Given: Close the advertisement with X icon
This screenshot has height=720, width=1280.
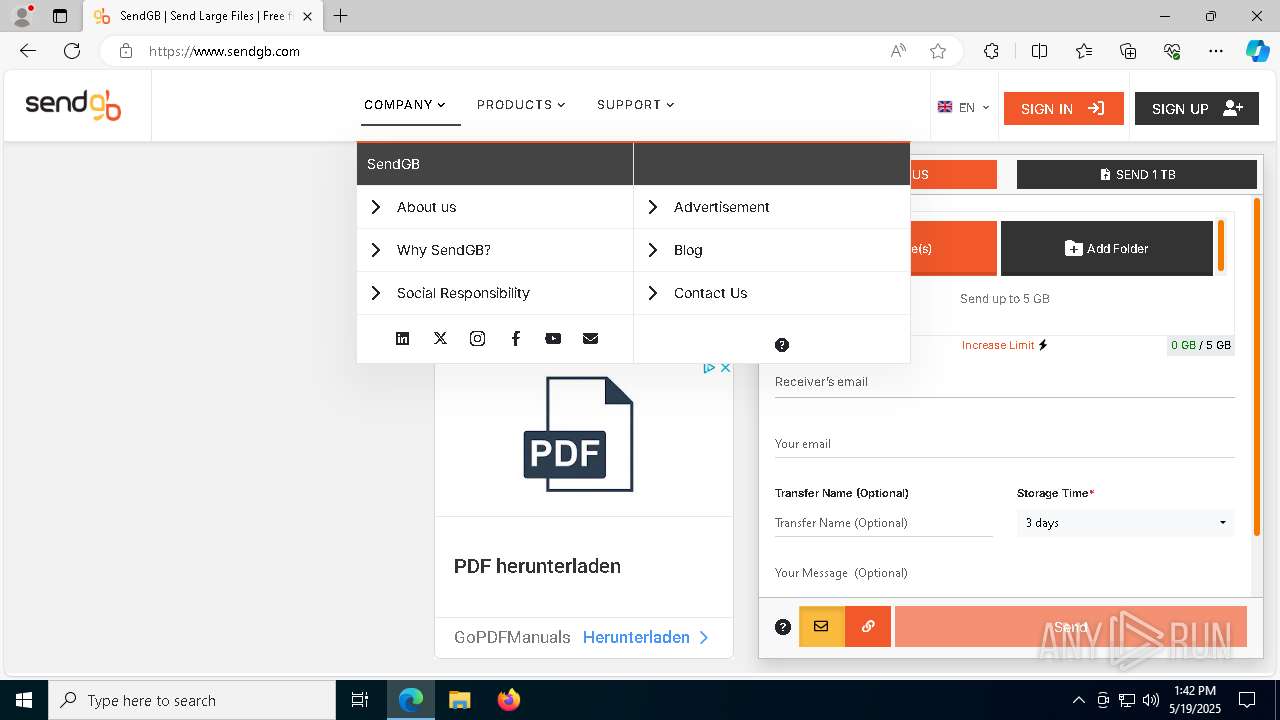Looking at the screenshot, I should [x=726, y=368].
